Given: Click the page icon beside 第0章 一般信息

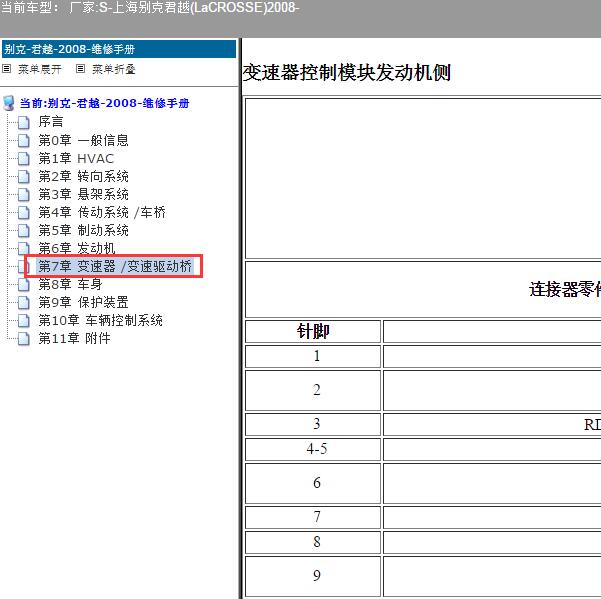Looking at the screenshot, I should 24,140.
